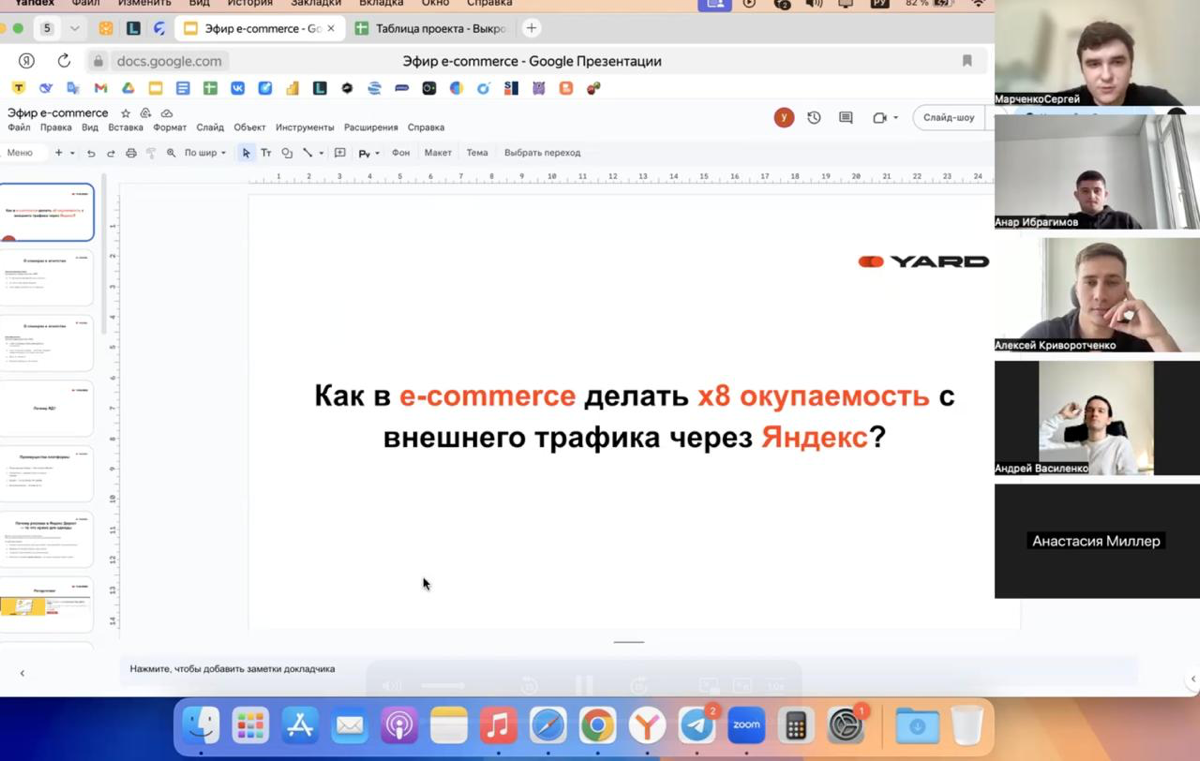The image size is (1200, 761).
Task: Star the Эфир e-commerce presentation
Action: click(126, 113)
